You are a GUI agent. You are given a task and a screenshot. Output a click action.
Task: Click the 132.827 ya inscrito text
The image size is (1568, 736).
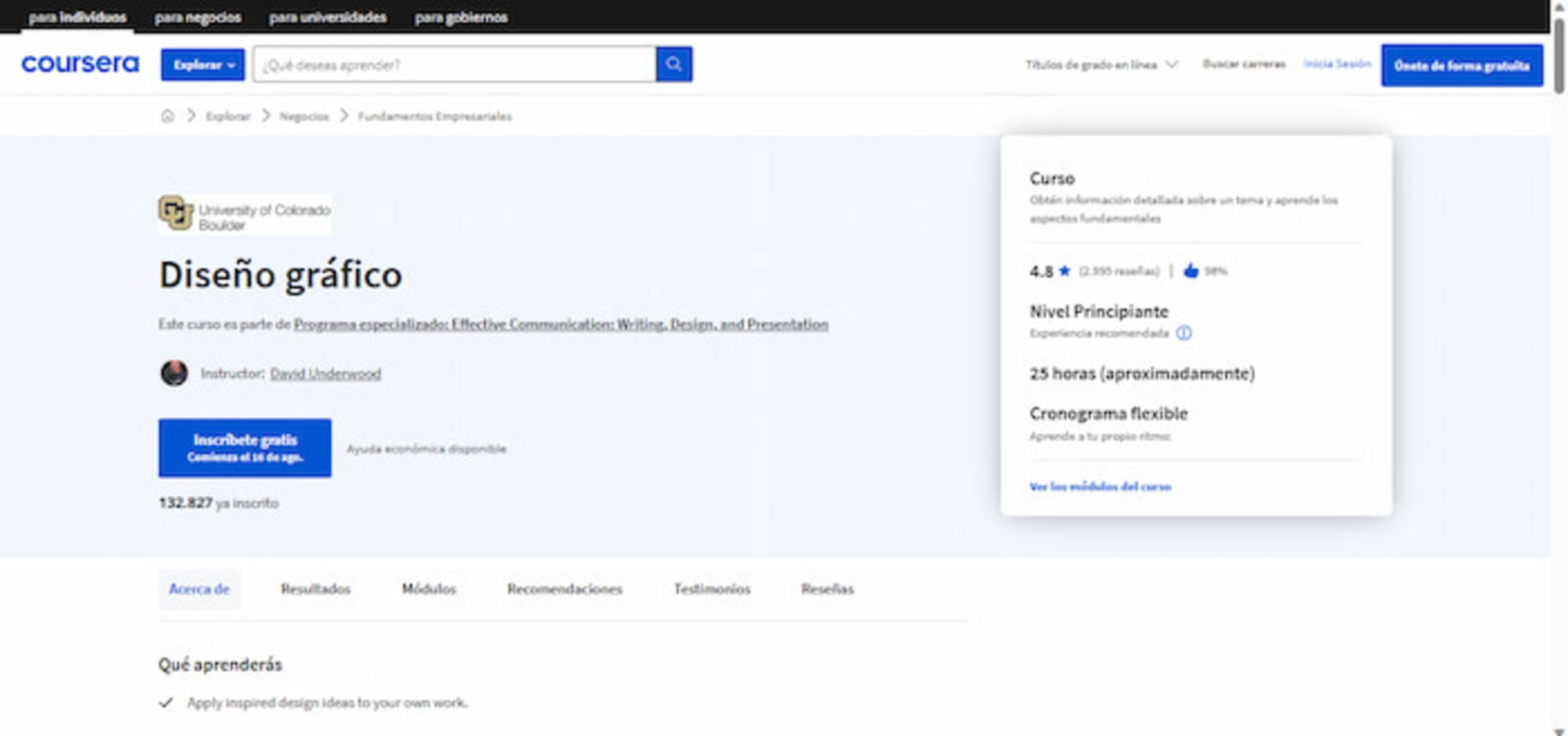tap(219, 503)
